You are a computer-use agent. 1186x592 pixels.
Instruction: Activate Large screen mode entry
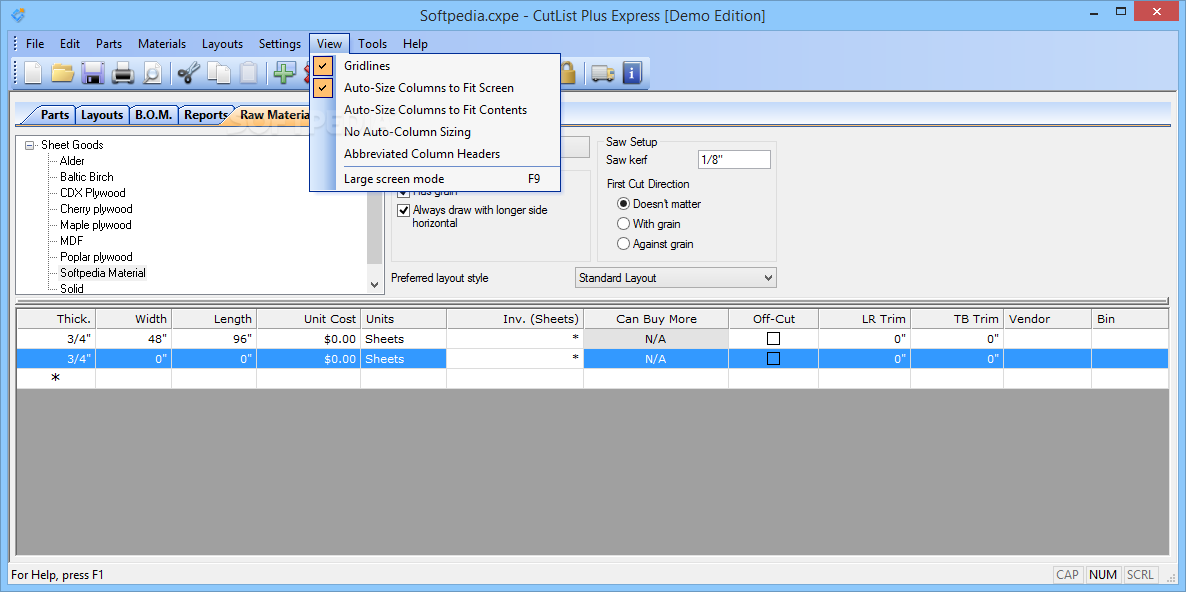435,179
